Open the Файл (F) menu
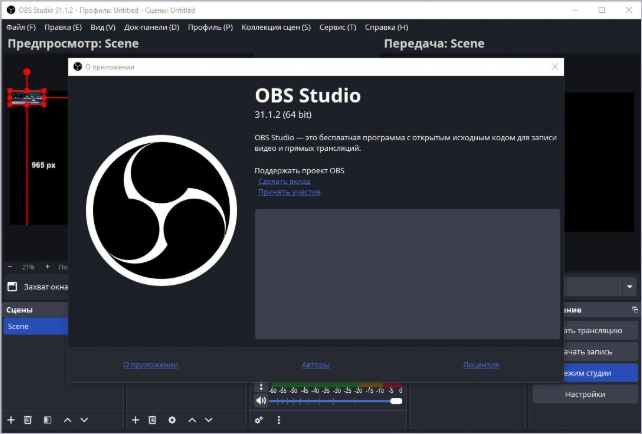Viewport: 642px width, 434px height. pyautogui.click(x=21, y=27)
